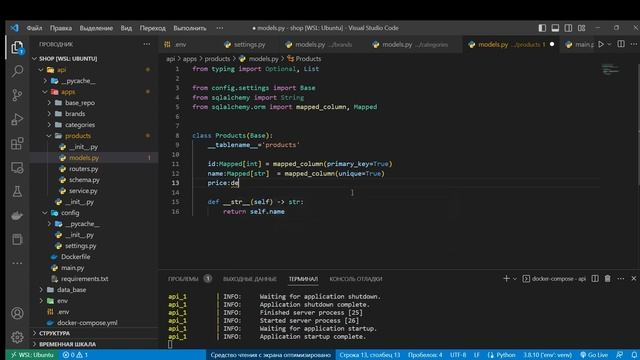Open the Вид menu
This screenshot has width=640, height=360.
click(x=126, y=28)
